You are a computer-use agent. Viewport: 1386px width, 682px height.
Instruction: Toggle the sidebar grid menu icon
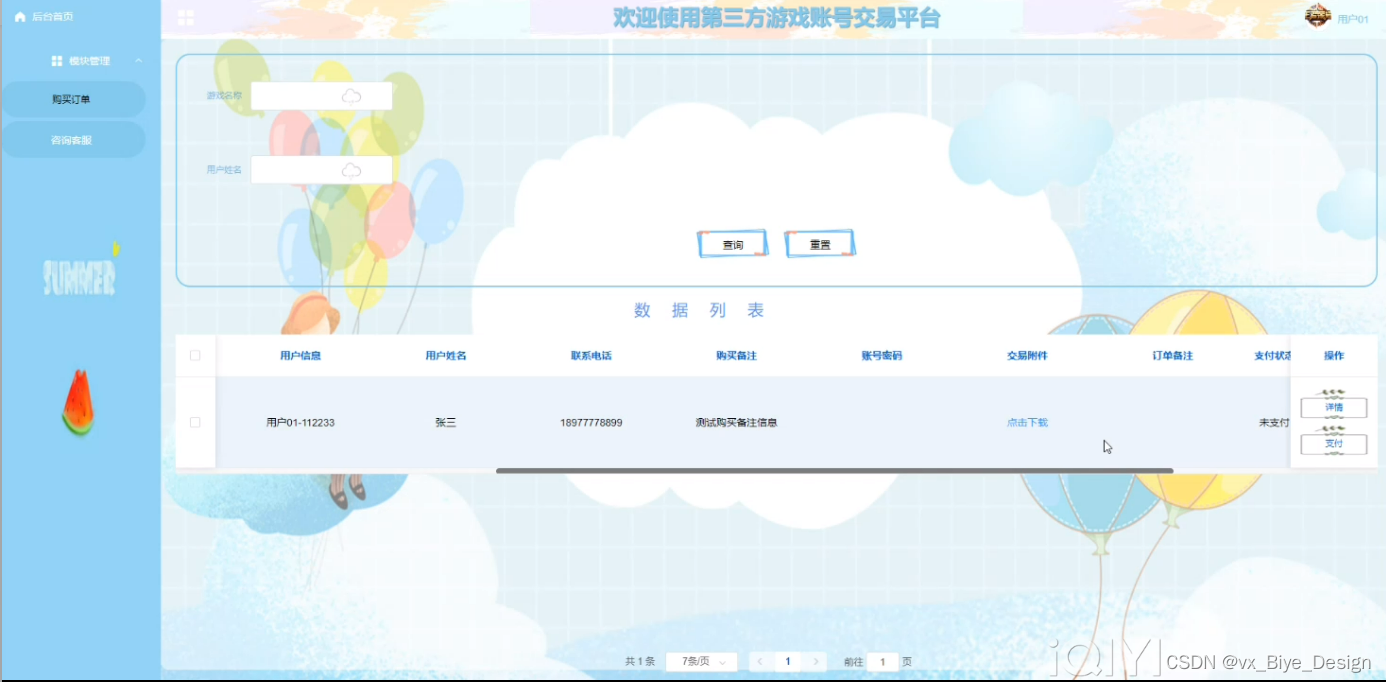[x=186, y=17]
